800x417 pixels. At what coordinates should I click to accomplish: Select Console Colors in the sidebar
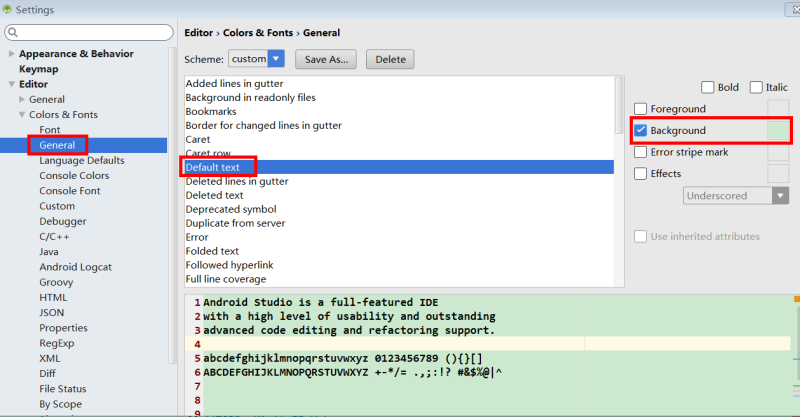[74, 176]
